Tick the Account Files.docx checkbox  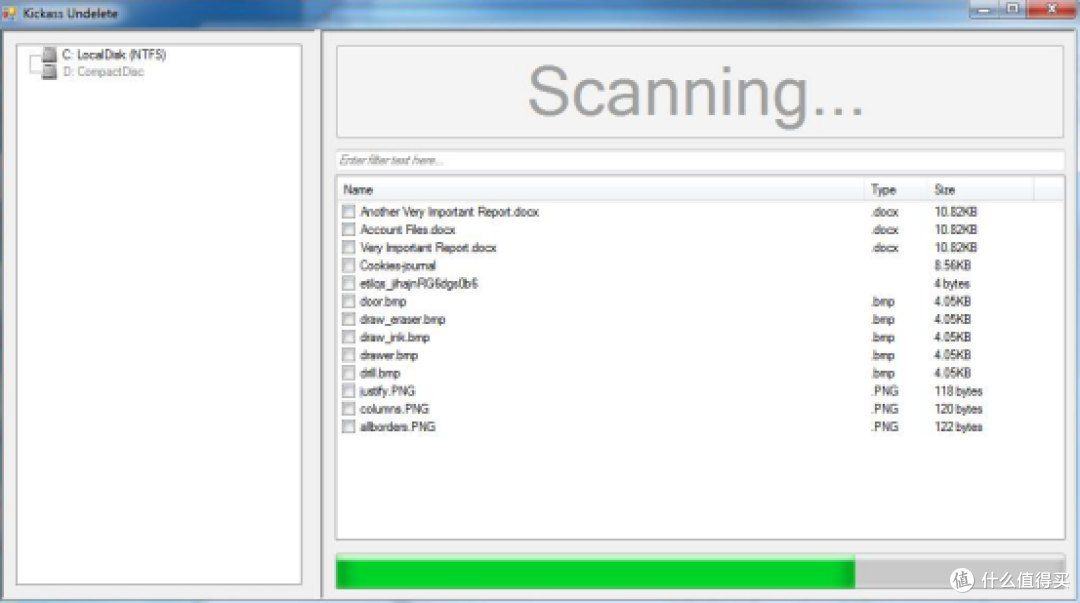[x=349, y=229]
